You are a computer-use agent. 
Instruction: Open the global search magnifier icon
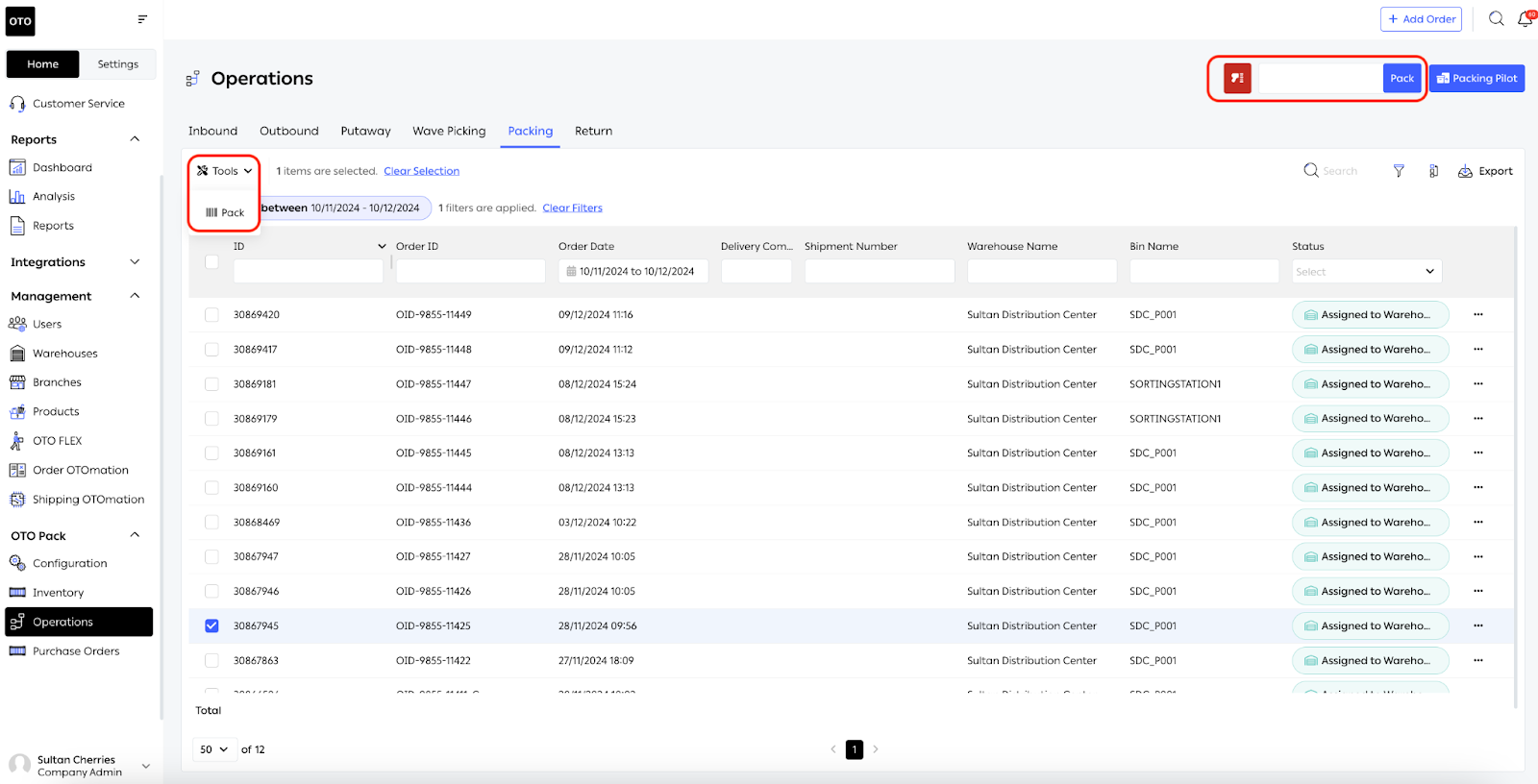tap(1496, 19)
